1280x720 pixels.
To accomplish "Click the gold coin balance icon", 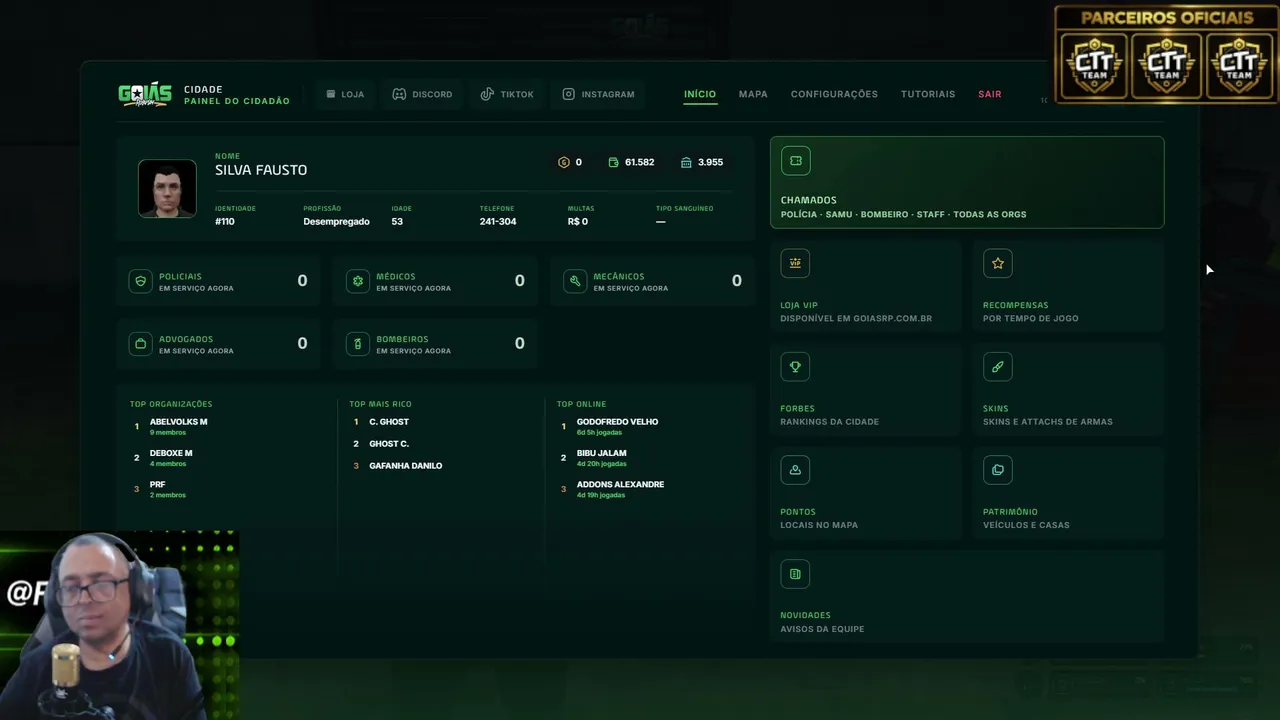I will click(x=563, y=162).
